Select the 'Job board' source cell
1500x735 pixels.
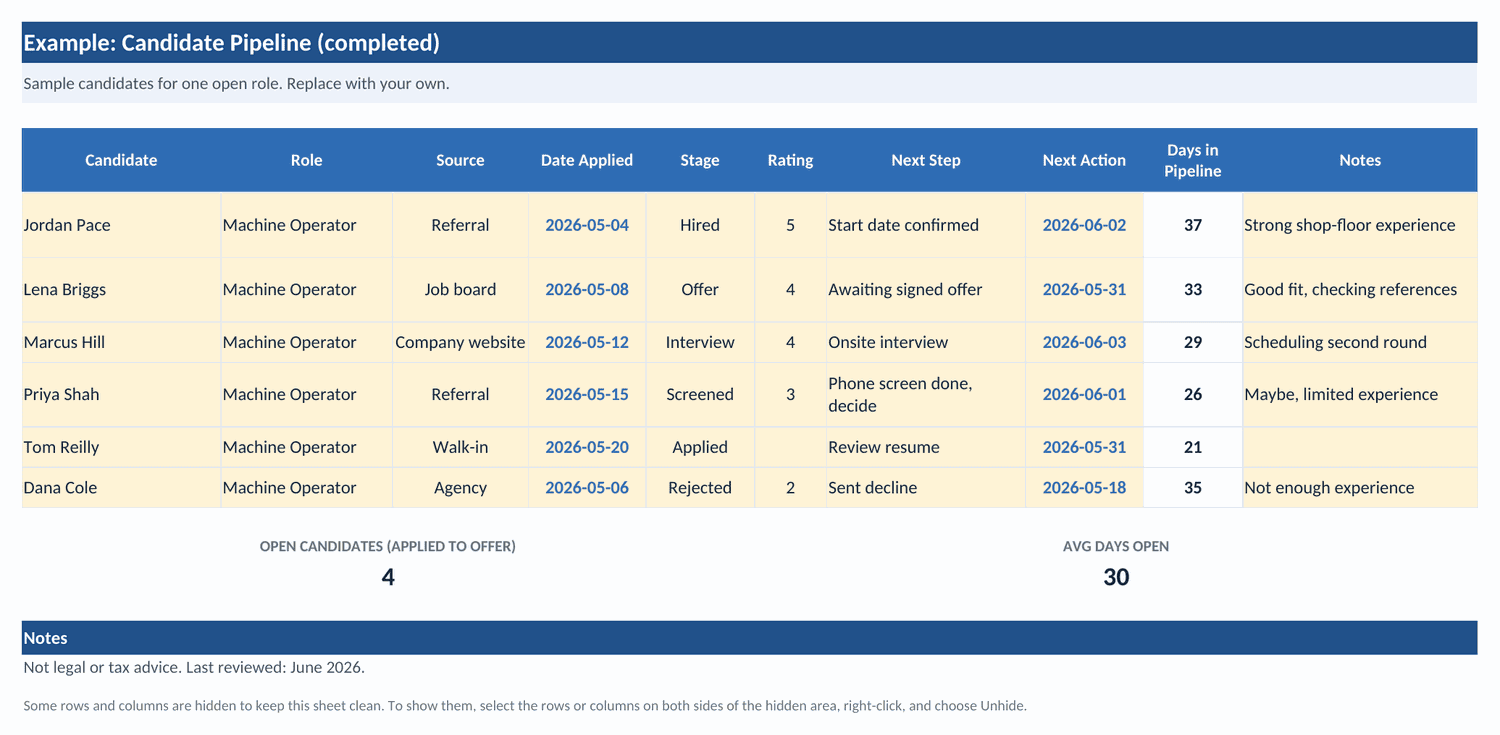coord(460,289)
